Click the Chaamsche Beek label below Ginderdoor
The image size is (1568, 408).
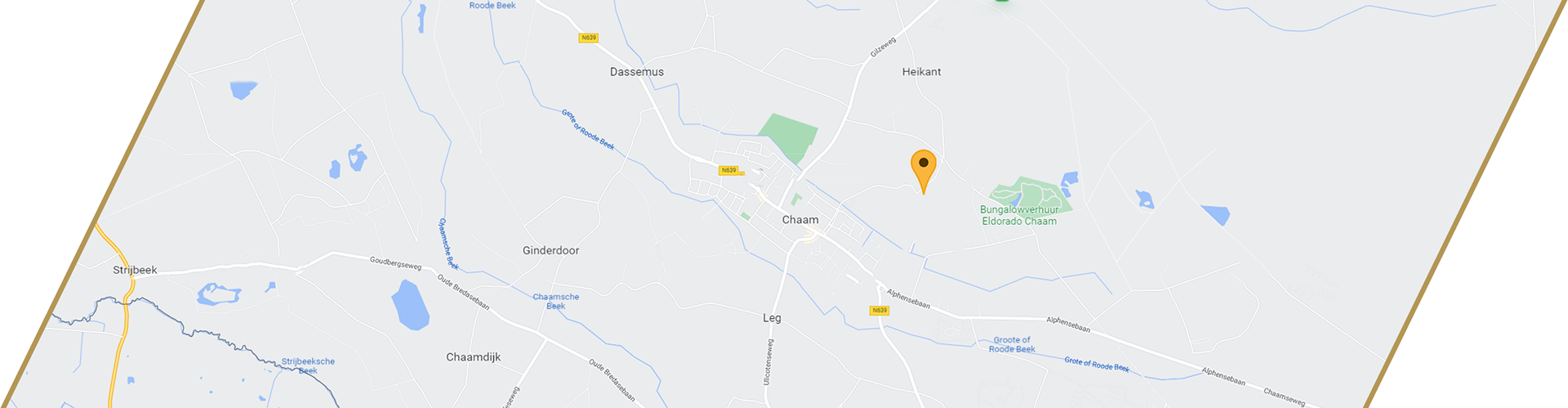click(x=555, y=301)
